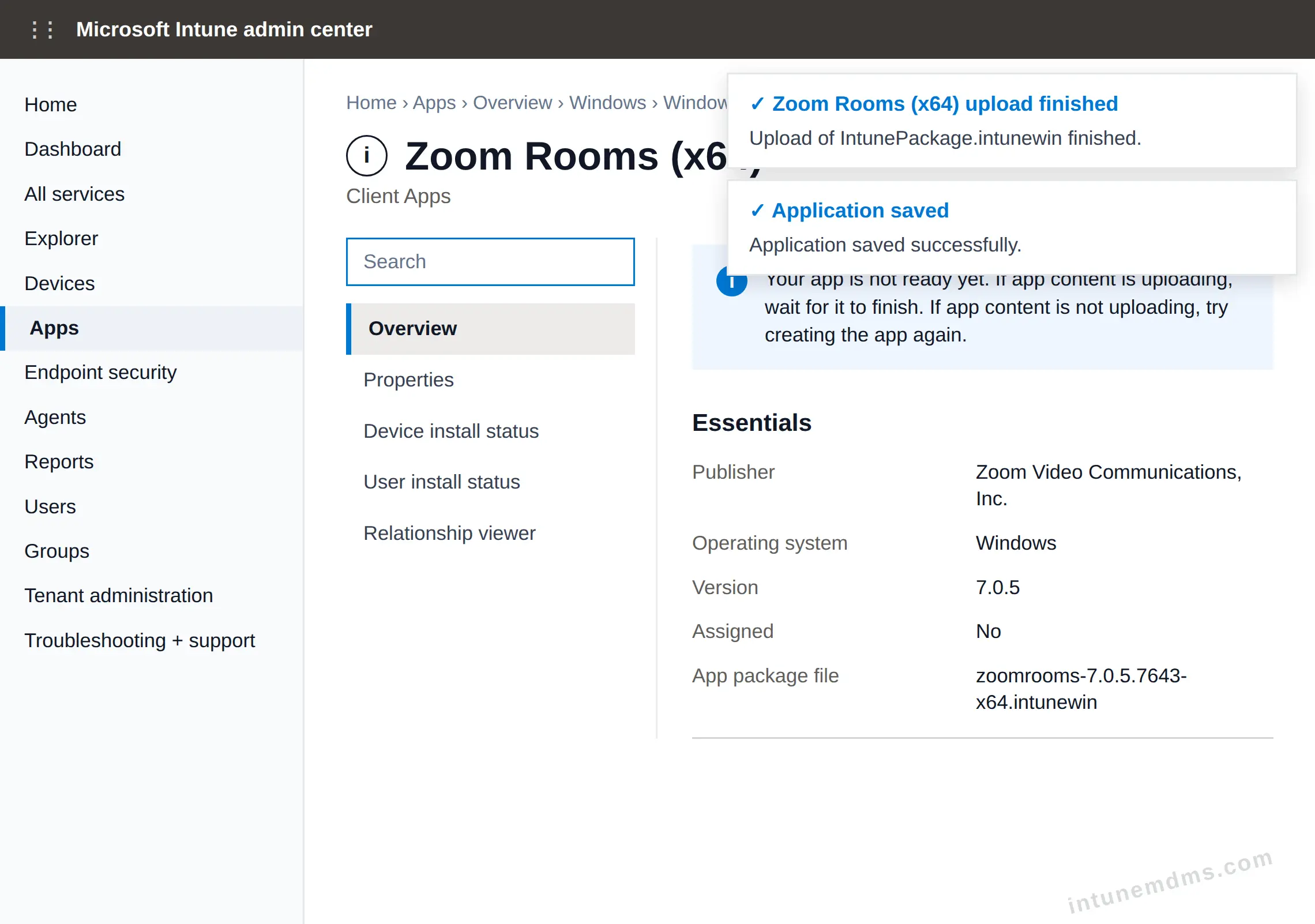
Task: Select the Publisher value Zoom Video Communications, Inc.
Action: 1108,485
